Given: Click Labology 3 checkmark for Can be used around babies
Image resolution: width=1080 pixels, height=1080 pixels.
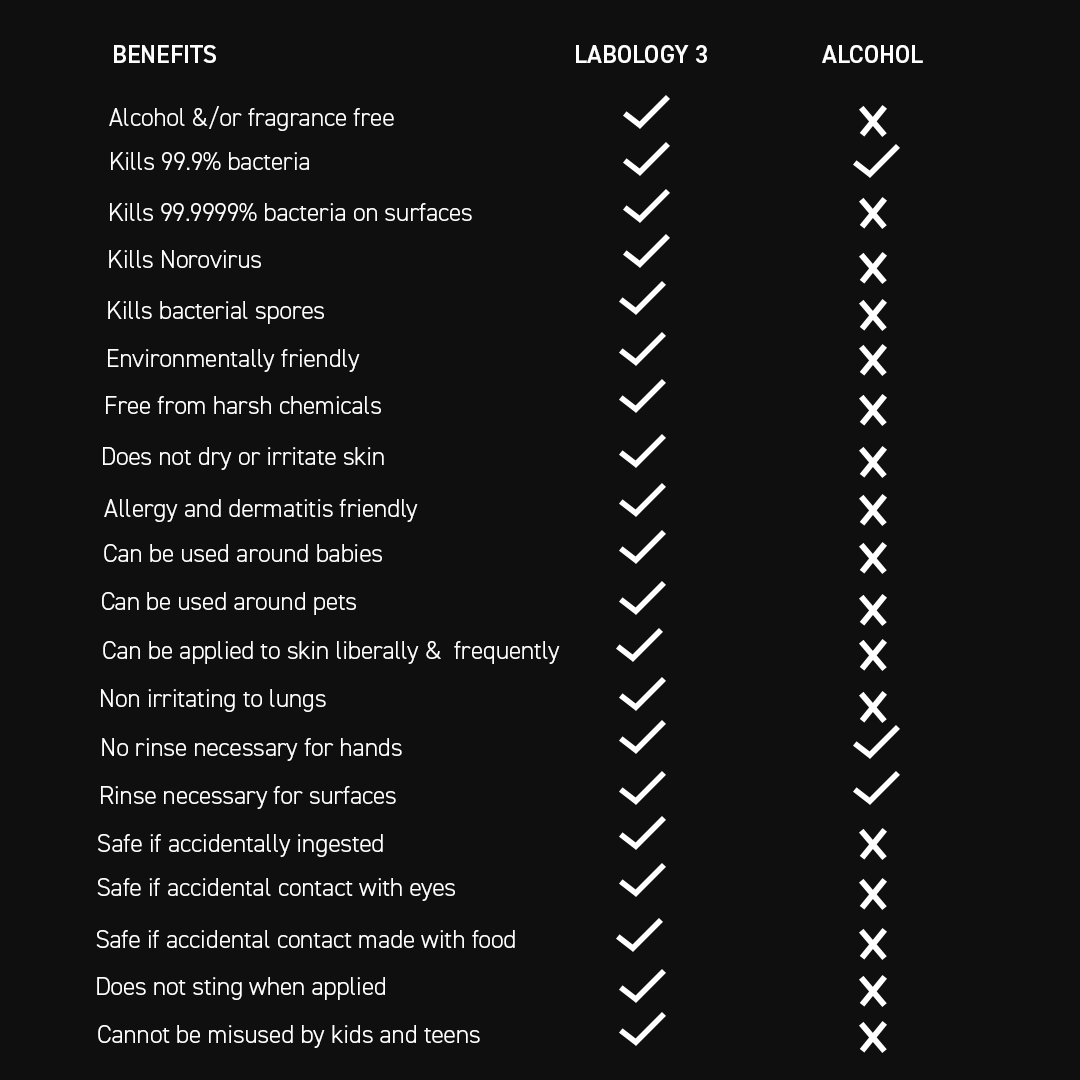Looking at the screenshot, I should pyautogui.click(x=642, y=548).
